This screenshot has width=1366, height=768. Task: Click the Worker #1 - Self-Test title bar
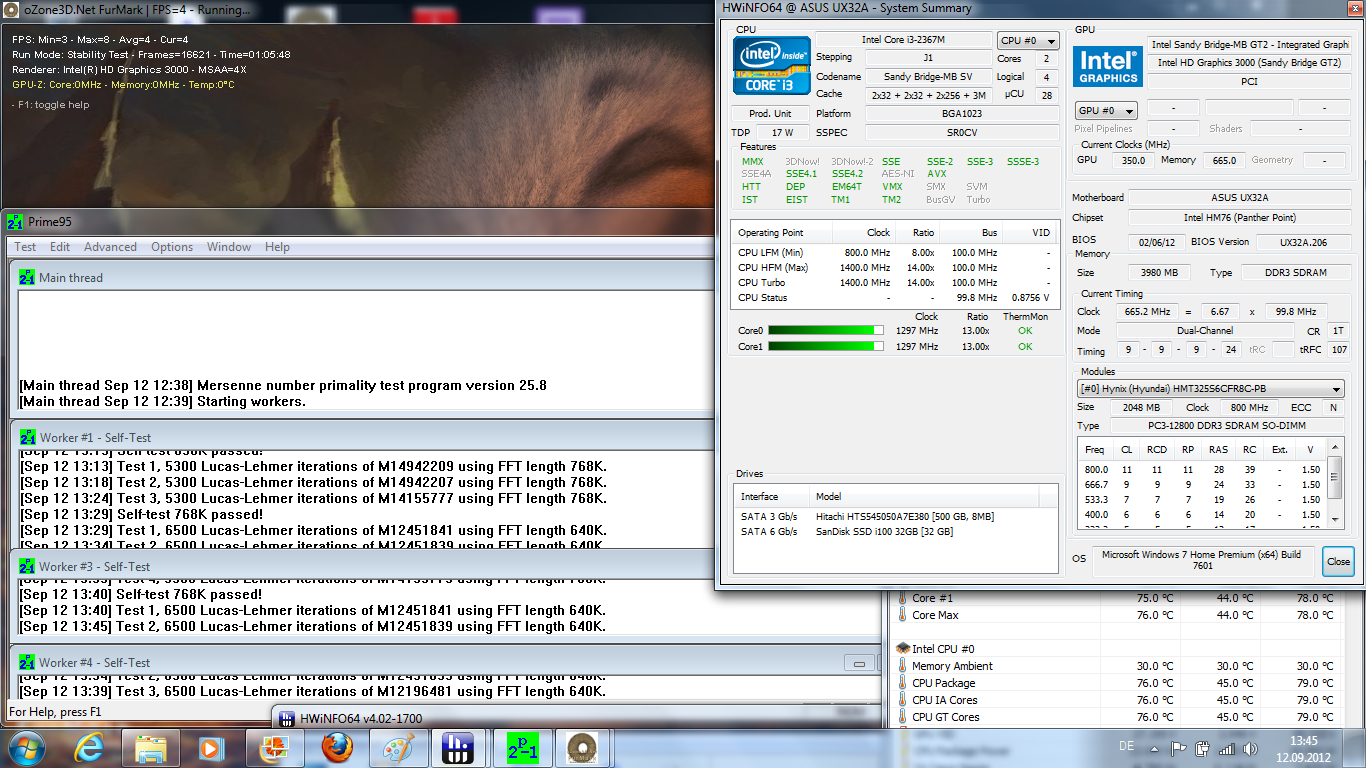(364, 438)
